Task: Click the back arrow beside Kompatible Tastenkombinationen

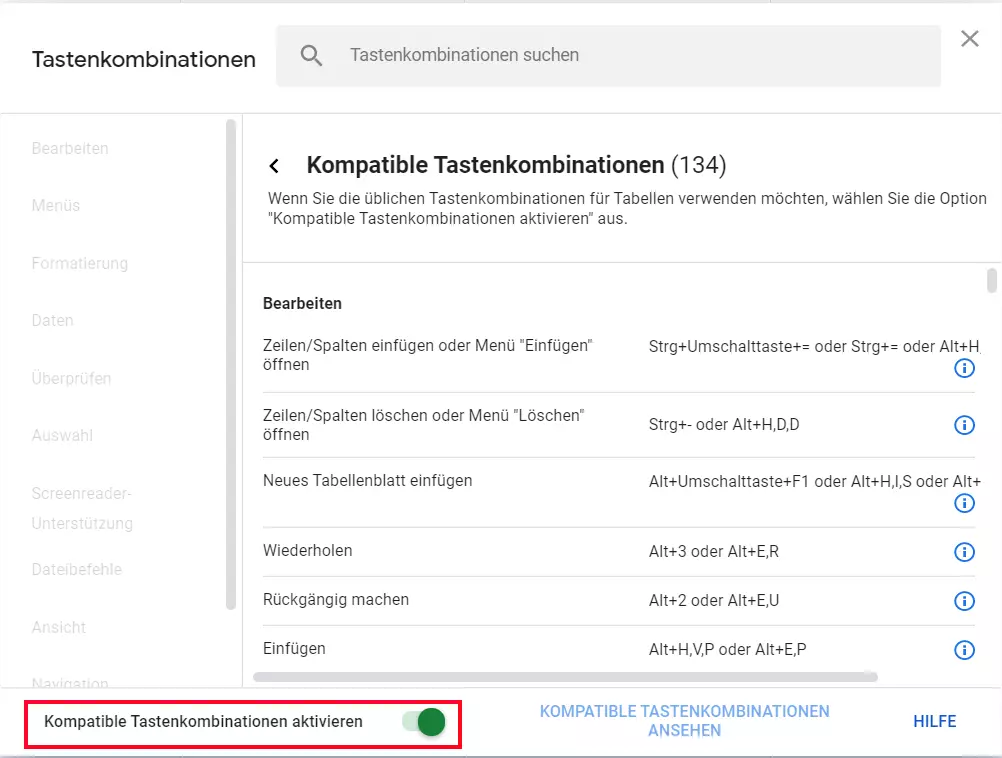Action: pos(274,166)
